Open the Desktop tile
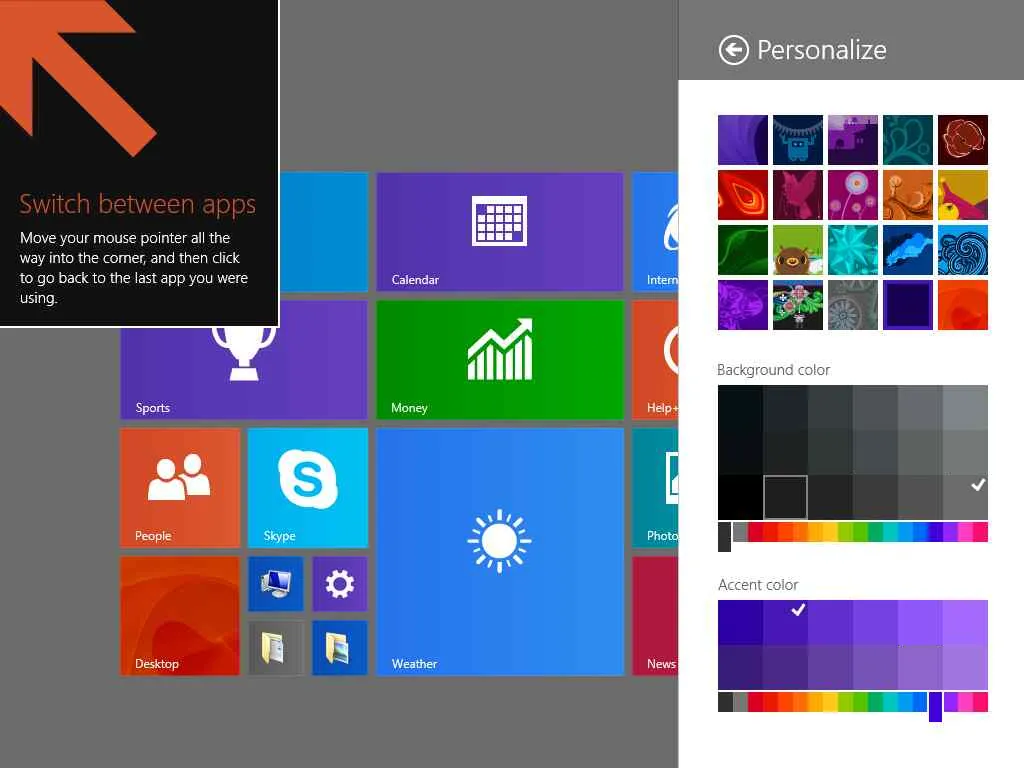 [180, 616]
